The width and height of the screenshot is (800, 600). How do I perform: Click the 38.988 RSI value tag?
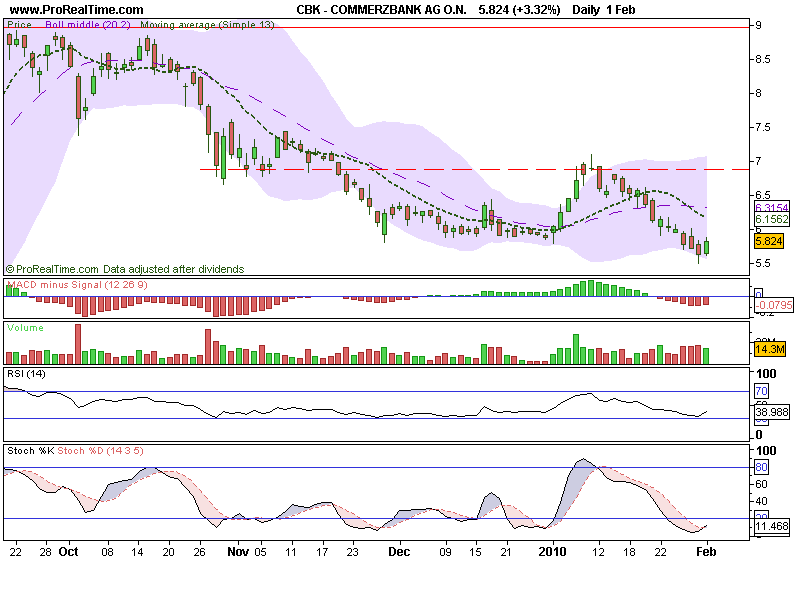point(772,412)
